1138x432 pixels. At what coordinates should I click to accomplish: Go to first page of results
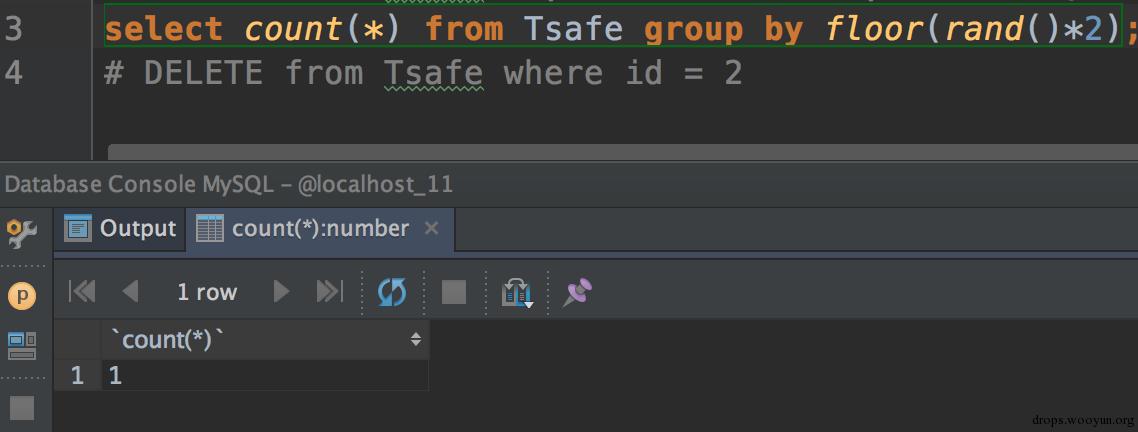click(x=82, y=292)
